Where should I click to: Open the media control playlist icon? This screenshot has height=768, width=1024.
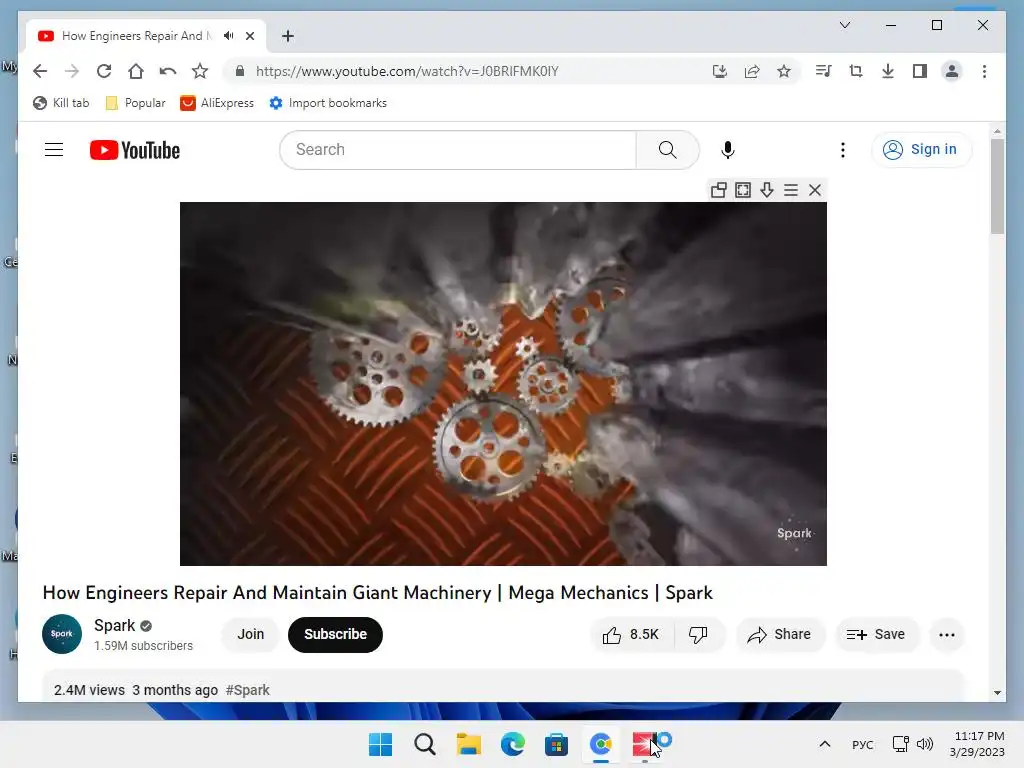click(x=824, y=71)
